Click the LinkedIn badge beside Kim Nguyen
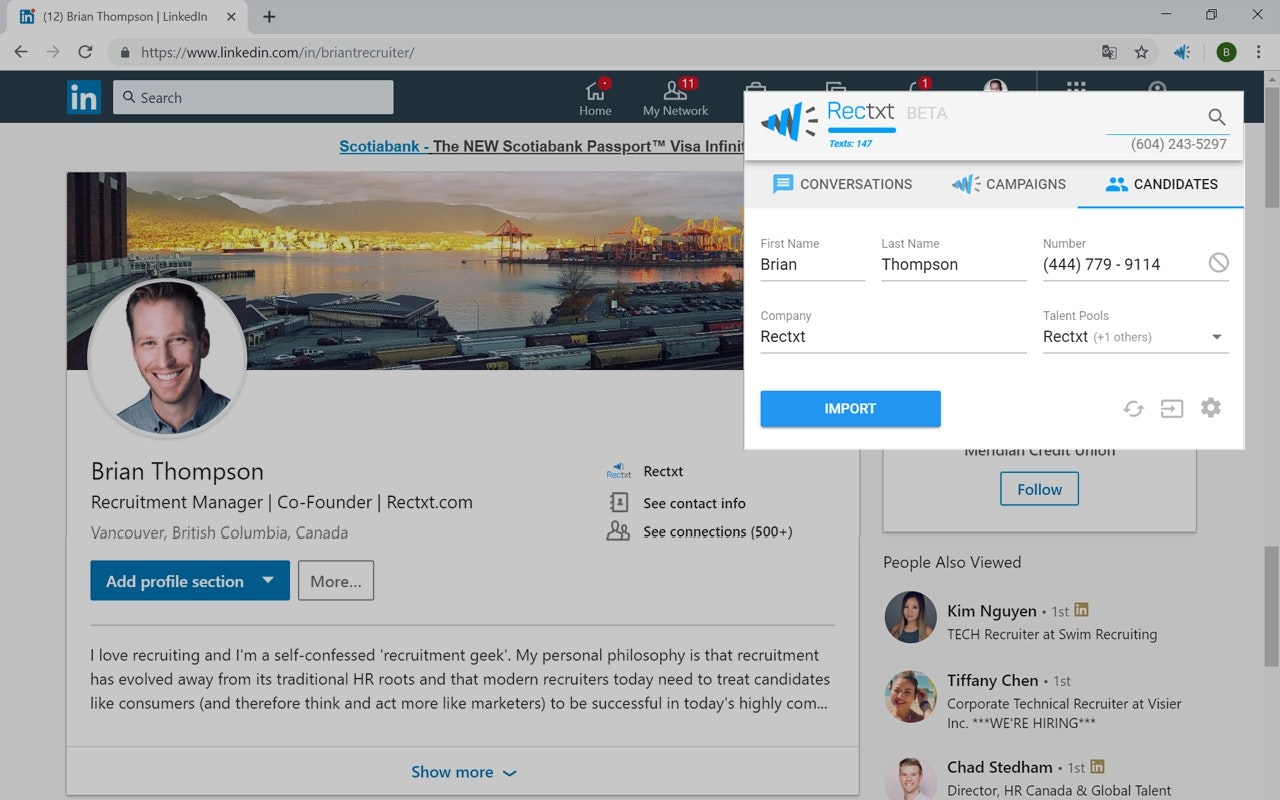This screenshot has width=1280, height=800. point(1081,610)
